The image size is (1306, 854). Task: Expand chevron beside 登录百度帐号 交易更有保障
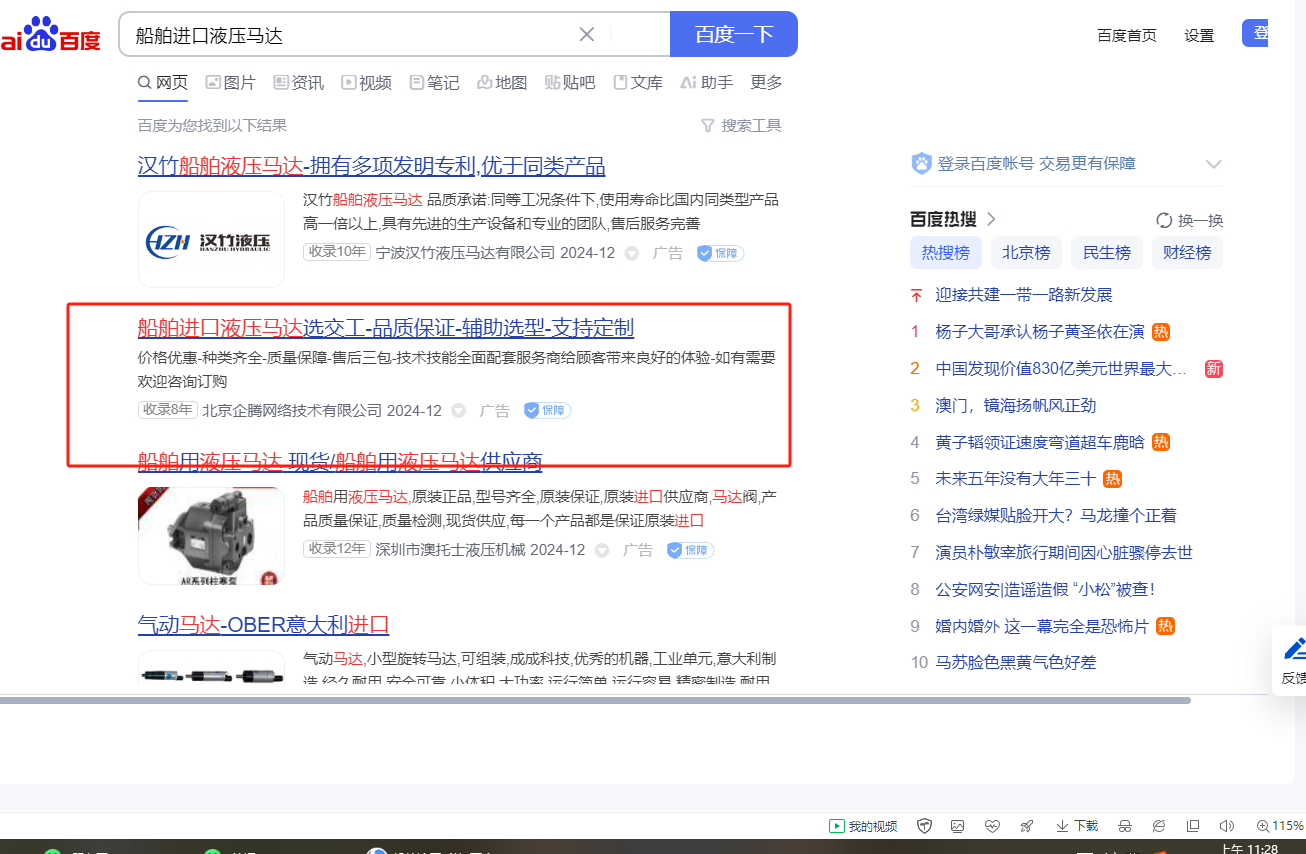click(1214, 164)
